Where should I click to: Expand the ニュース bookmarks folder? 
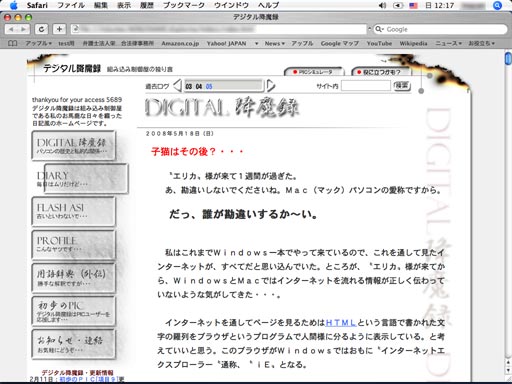[448, 43]
